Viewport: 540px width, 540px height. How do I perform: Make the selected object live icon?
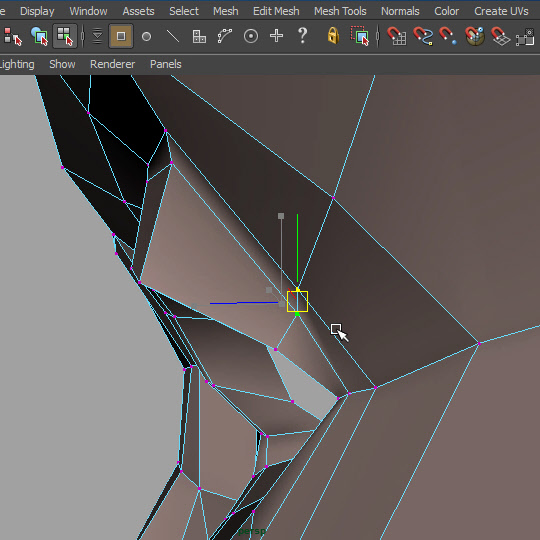(525, 37)
